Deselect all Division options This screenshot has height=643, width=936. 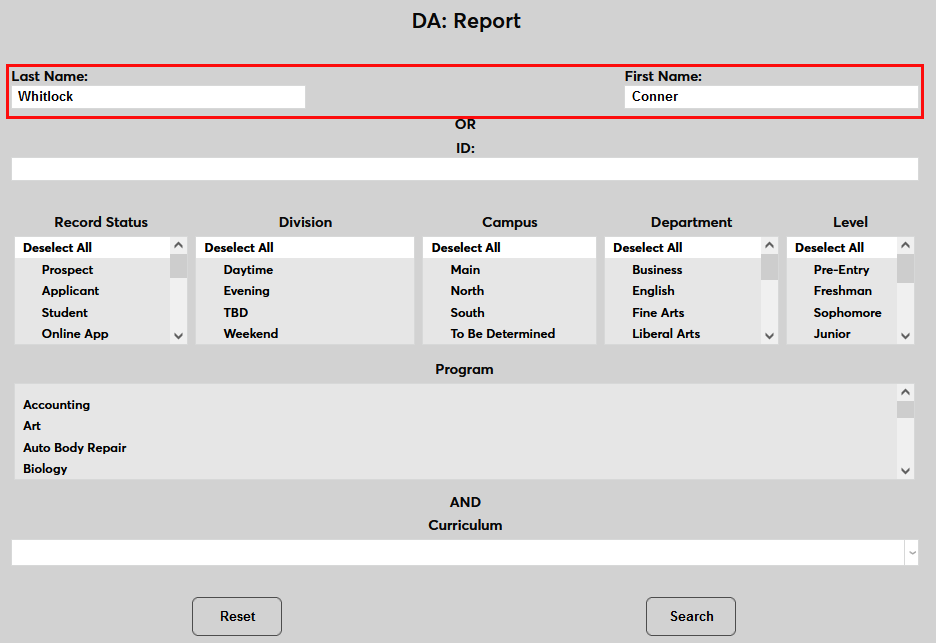[x=239, y=248]
